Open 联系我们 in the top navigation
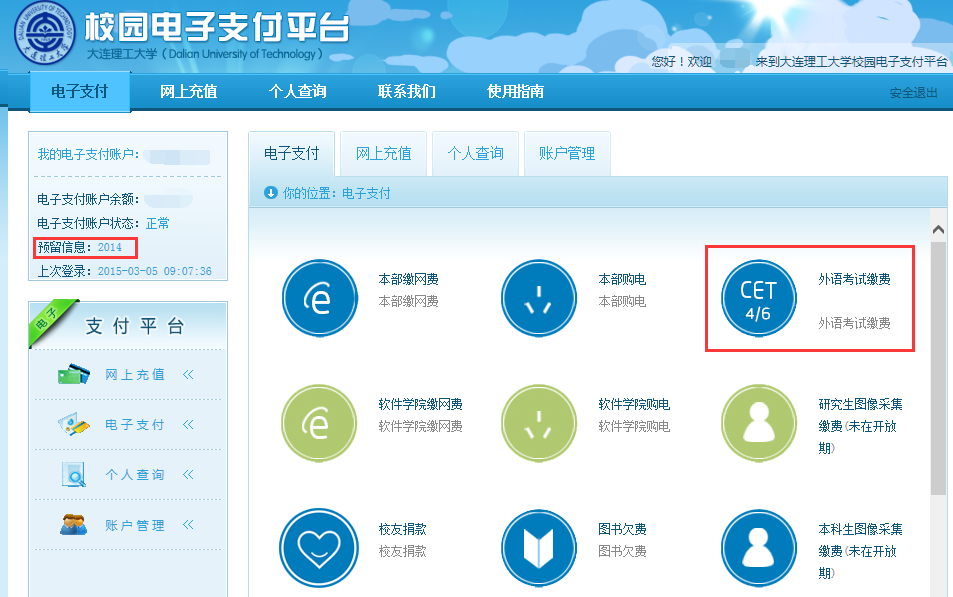The width and height of the screenshot is (953, 597). [x=406, y=92]
